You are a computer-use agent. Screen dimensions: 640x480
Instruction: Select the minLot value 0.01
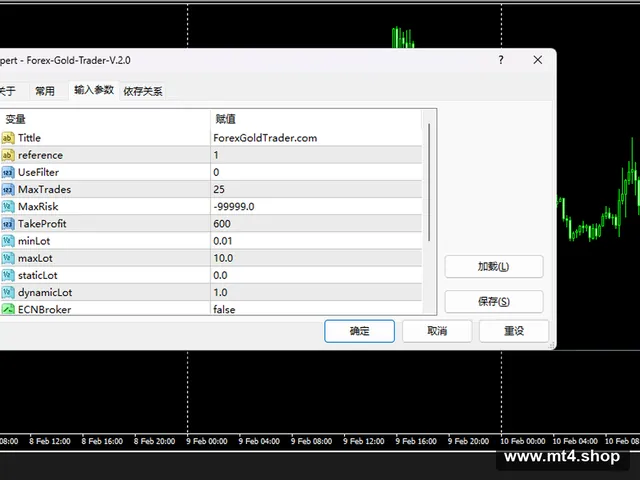coord(316,241)
